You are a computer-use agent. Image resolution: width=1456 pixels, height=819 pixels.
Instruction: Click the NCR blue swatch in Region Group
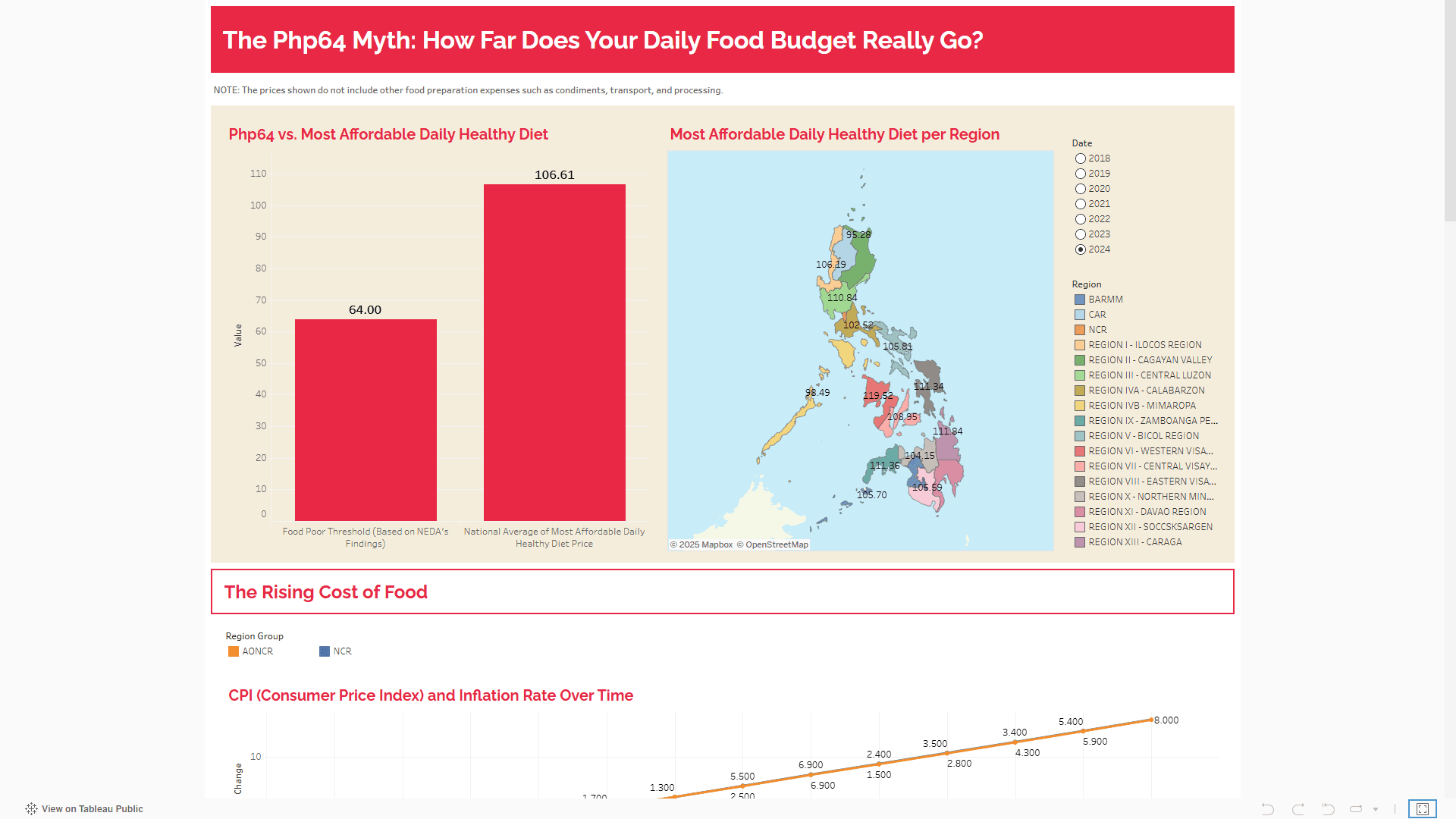tap(325, 651)
